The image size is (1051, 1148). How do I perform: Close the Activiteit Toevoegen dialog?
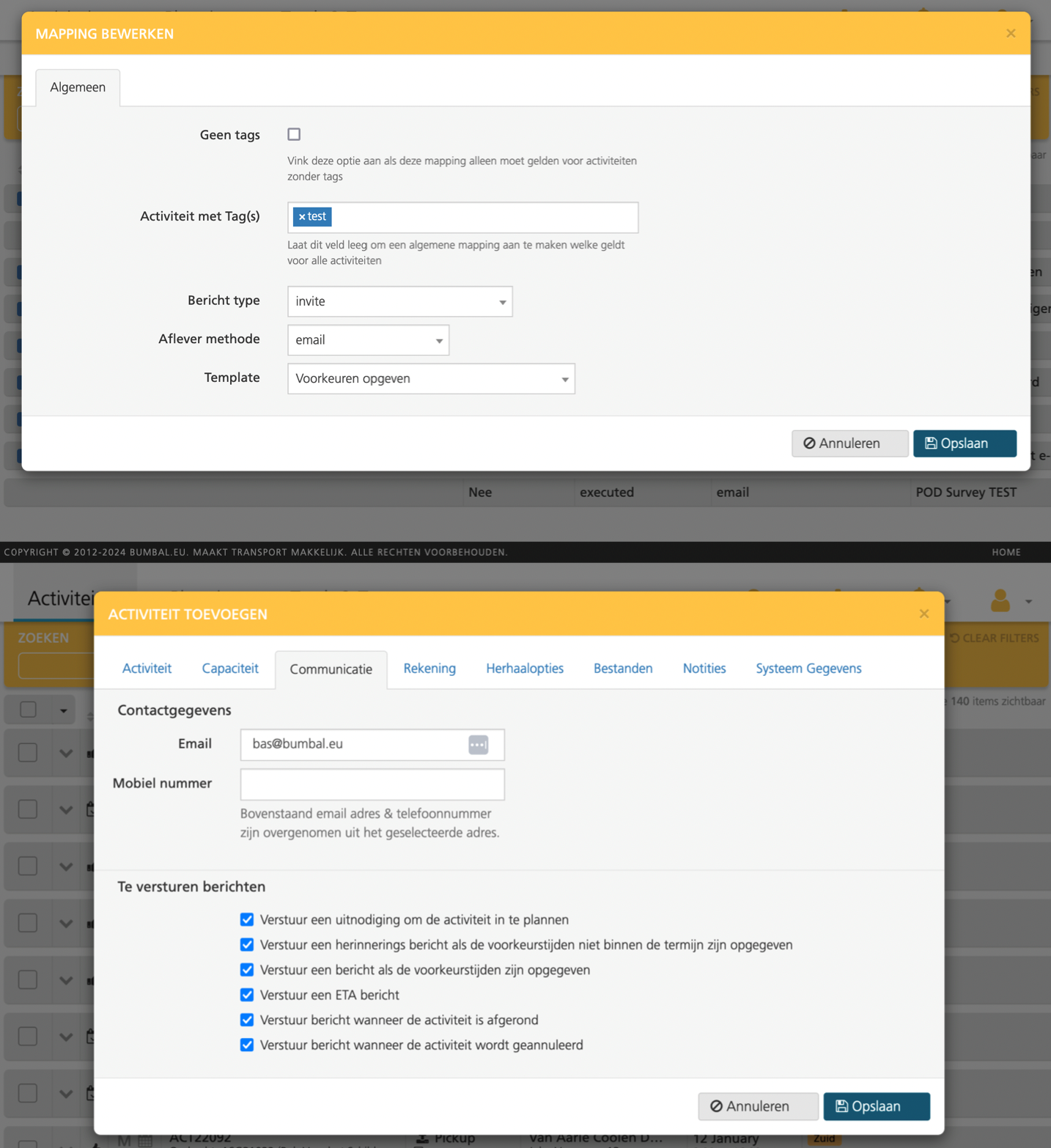[x=924, y=614]
